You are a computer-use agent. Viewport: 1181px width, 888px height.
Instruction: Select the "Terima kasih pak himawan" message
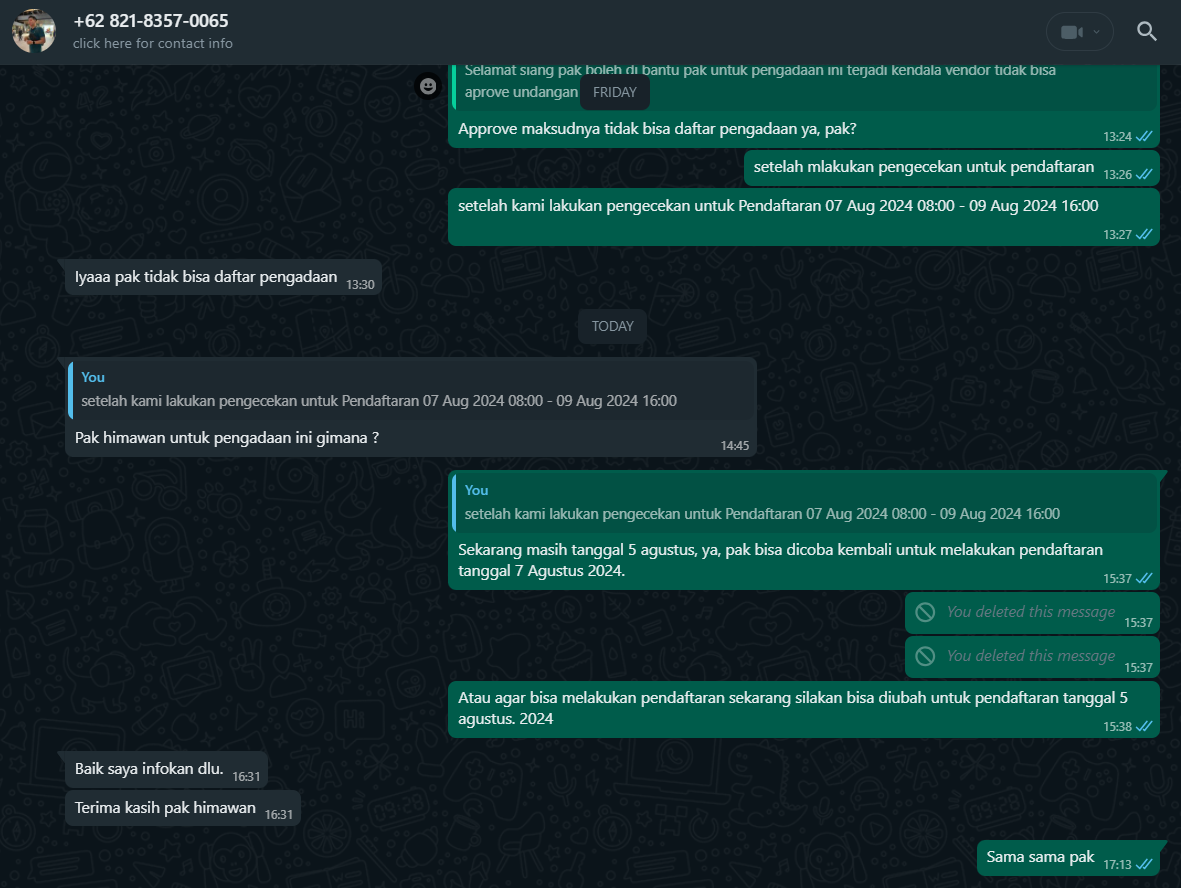coord(165,808)
